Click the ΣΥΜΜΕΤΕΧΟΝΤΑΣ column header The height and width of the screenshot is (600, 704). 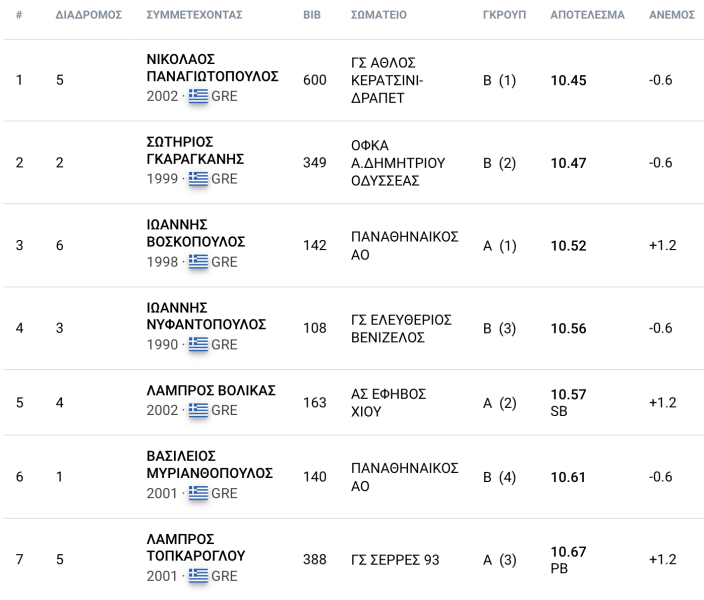pyautogui.click(x=194, y=16)
